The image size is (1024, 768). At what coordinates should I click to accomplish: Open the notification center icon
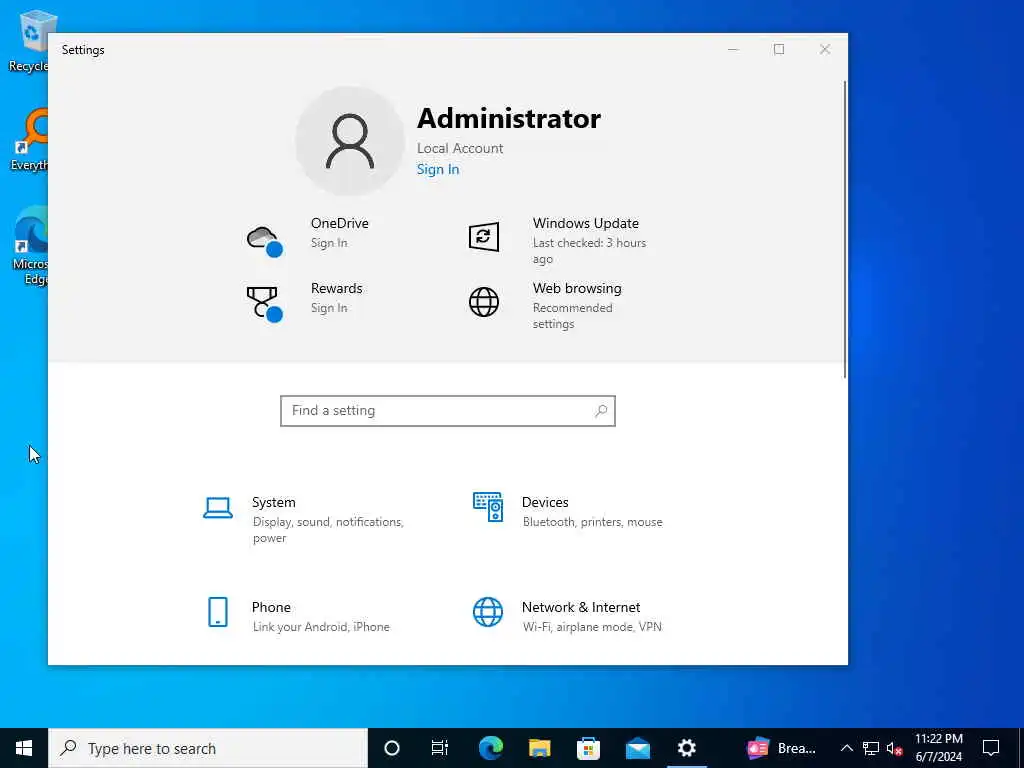[991, 748]
